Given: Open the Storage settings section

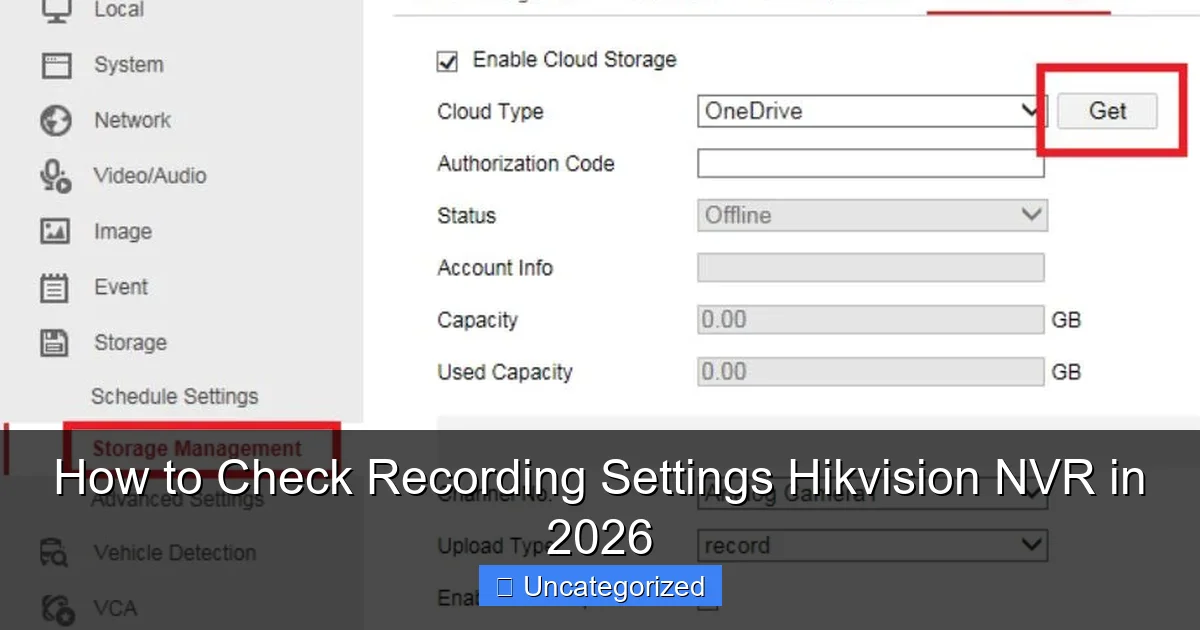Looking at the screenshot, I should pos(53,342).
